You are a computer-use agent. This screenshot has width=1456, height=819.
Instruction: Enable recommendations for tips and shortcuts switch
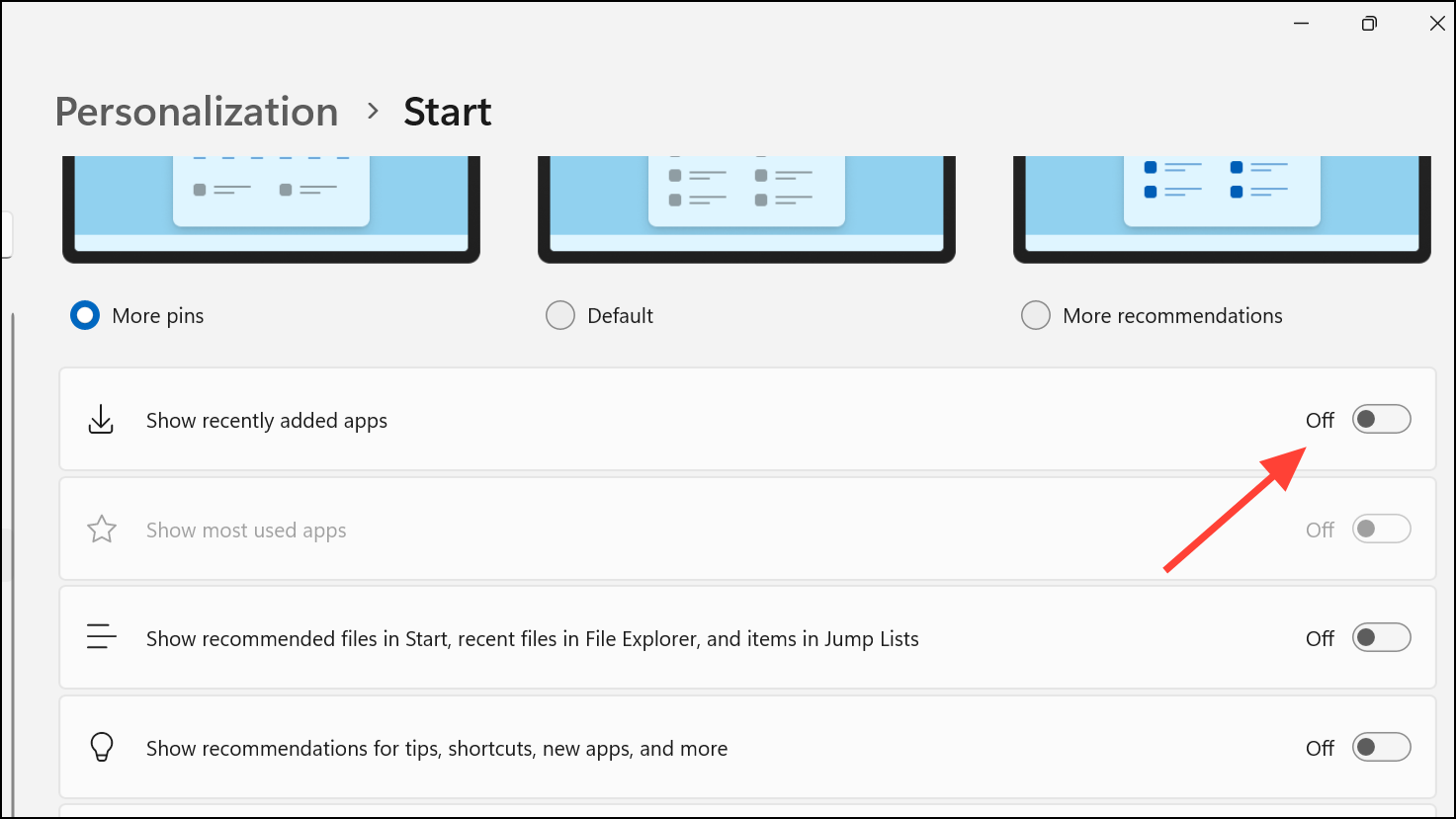pos(1381,748)
